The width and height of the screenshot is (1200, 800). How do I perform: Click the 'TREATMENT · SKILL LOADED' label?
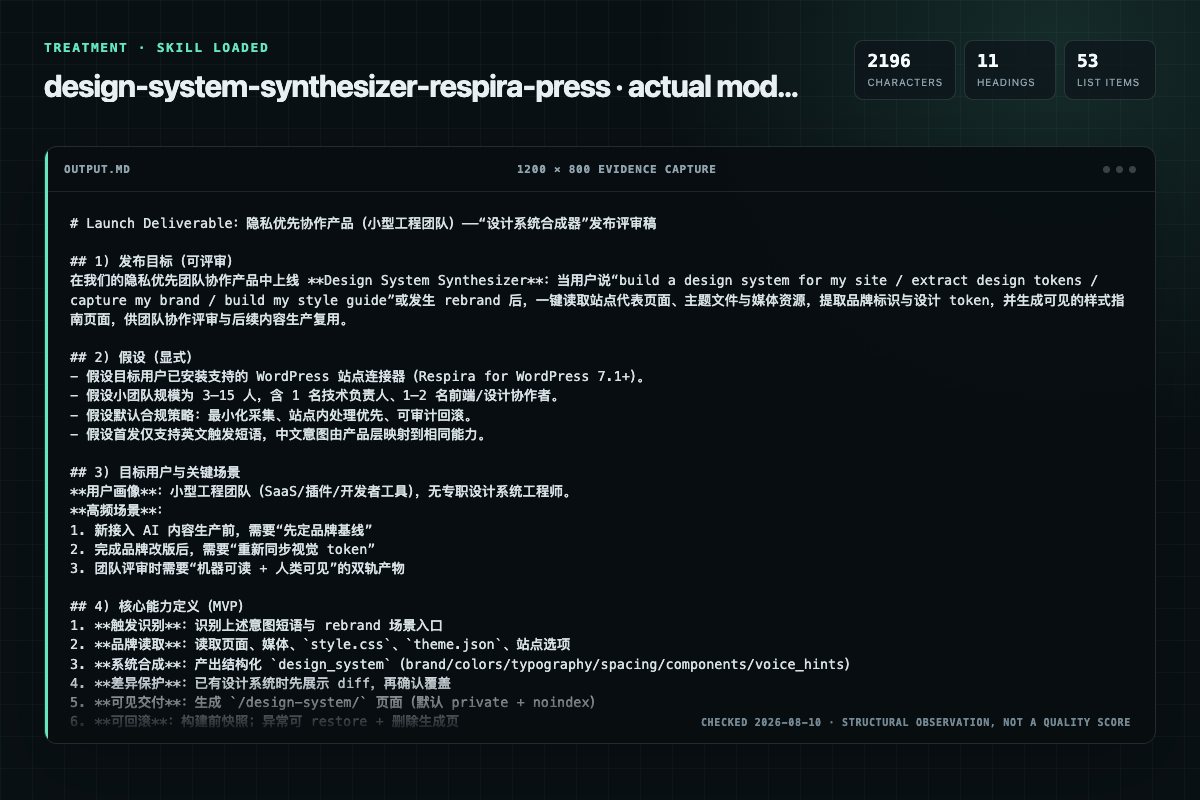tap(156, 47)
